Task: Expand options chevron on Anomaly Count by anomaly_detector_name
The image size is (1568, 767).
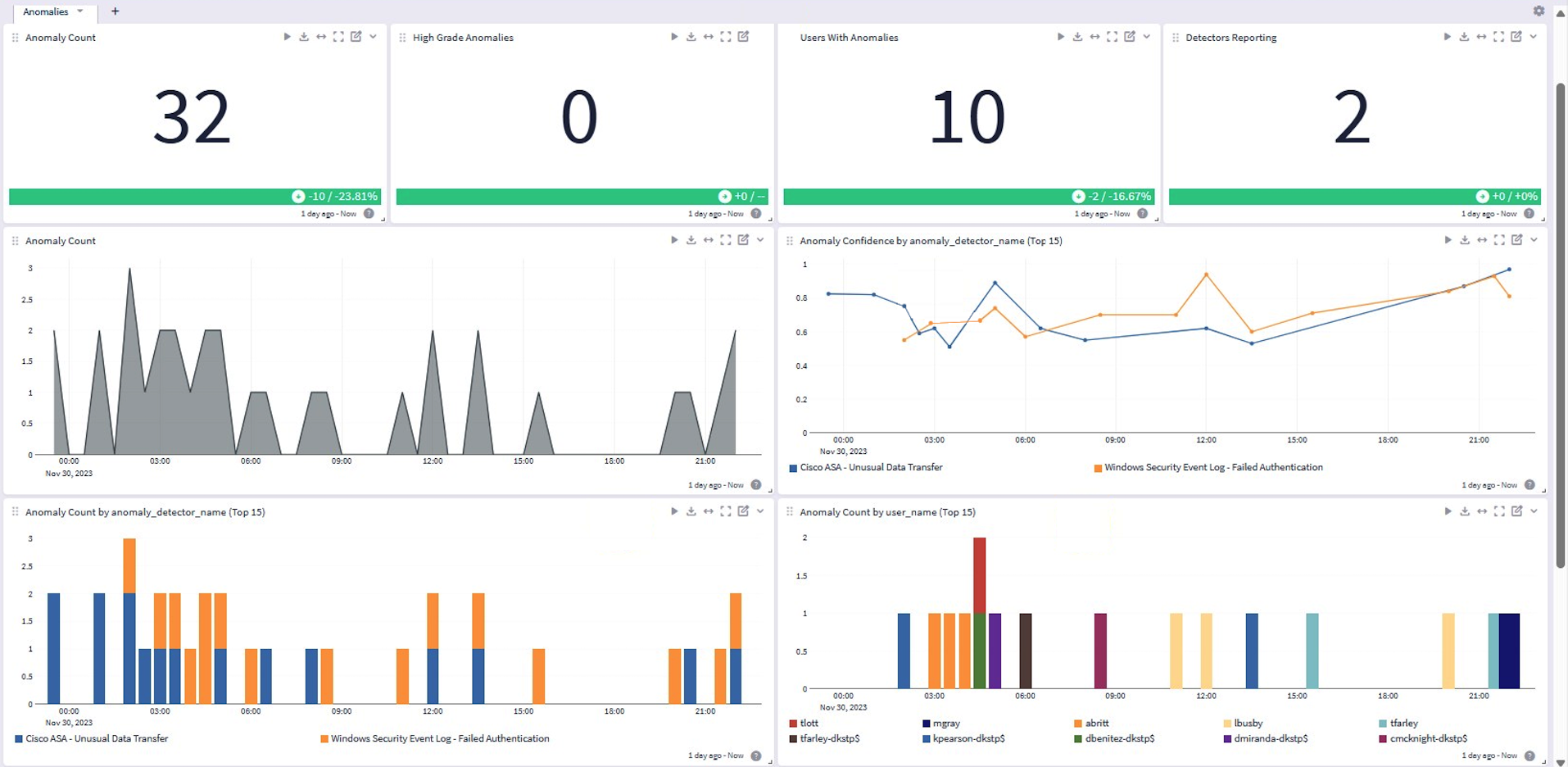Action: pos(760,511)
